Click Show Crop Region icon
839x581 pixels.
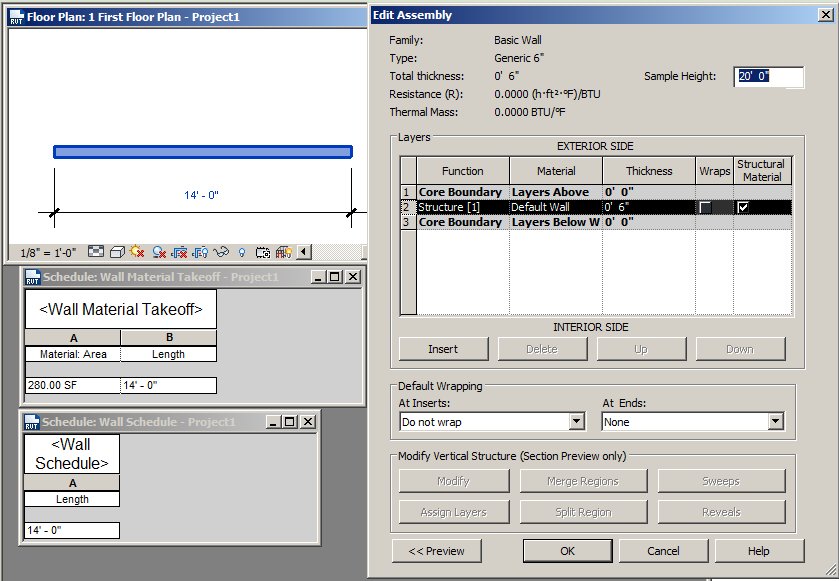[201, 252]
